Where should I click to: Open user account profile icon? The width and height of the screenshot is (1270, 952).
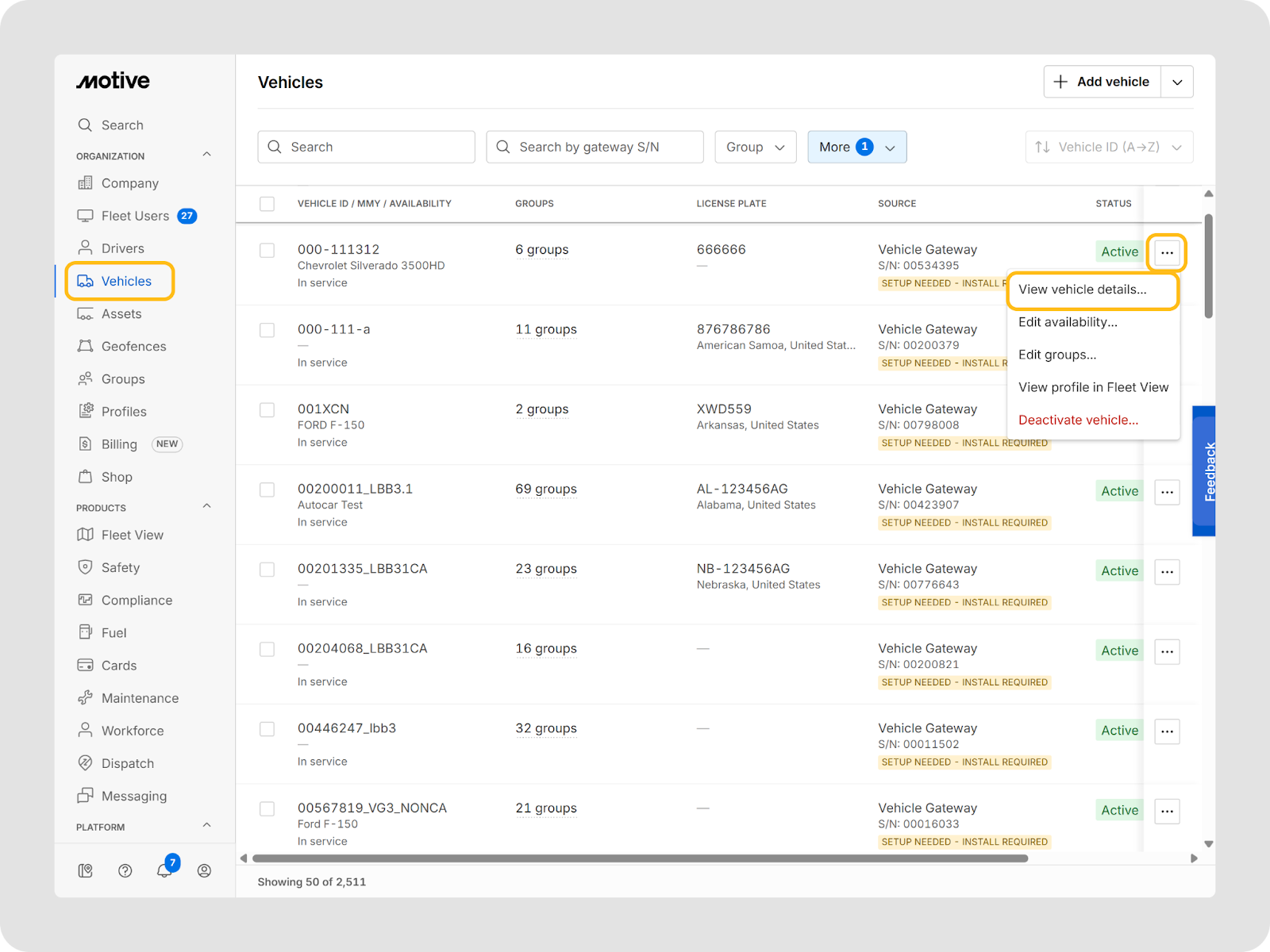[204, 870]
